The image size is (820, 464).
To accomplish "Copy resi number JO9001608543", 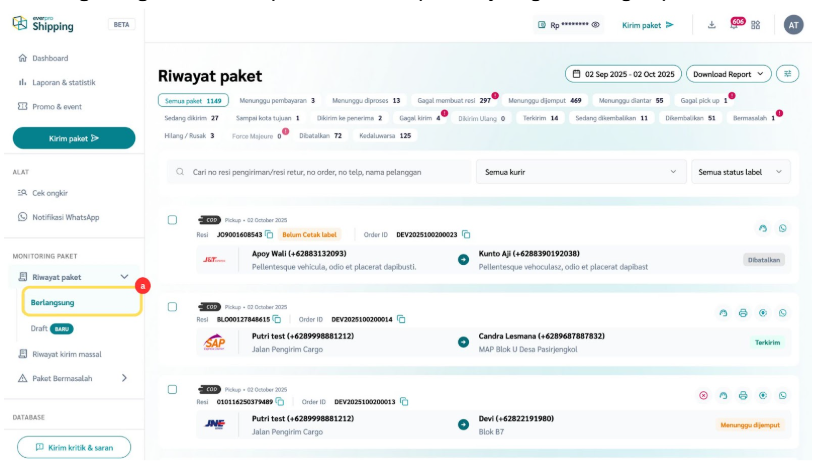I will (269, 235).
